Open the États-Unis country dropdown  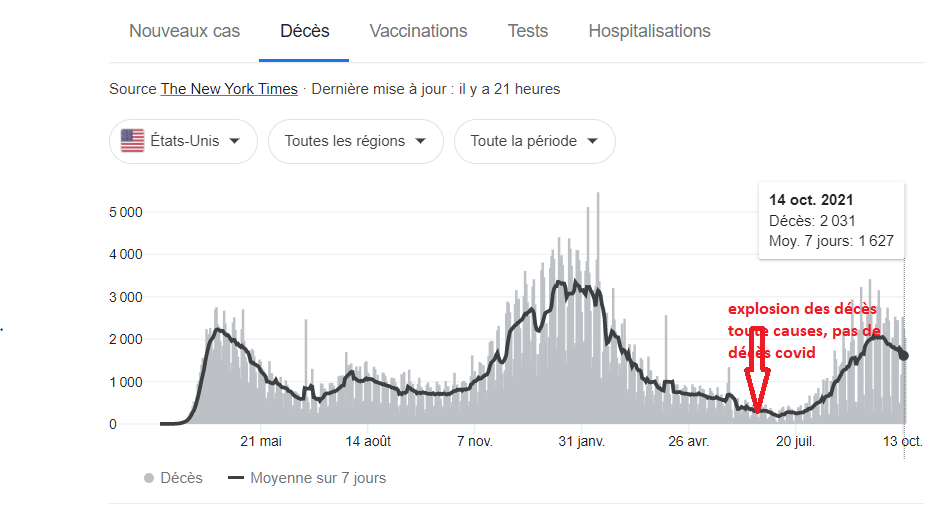[x=183, y=141]
